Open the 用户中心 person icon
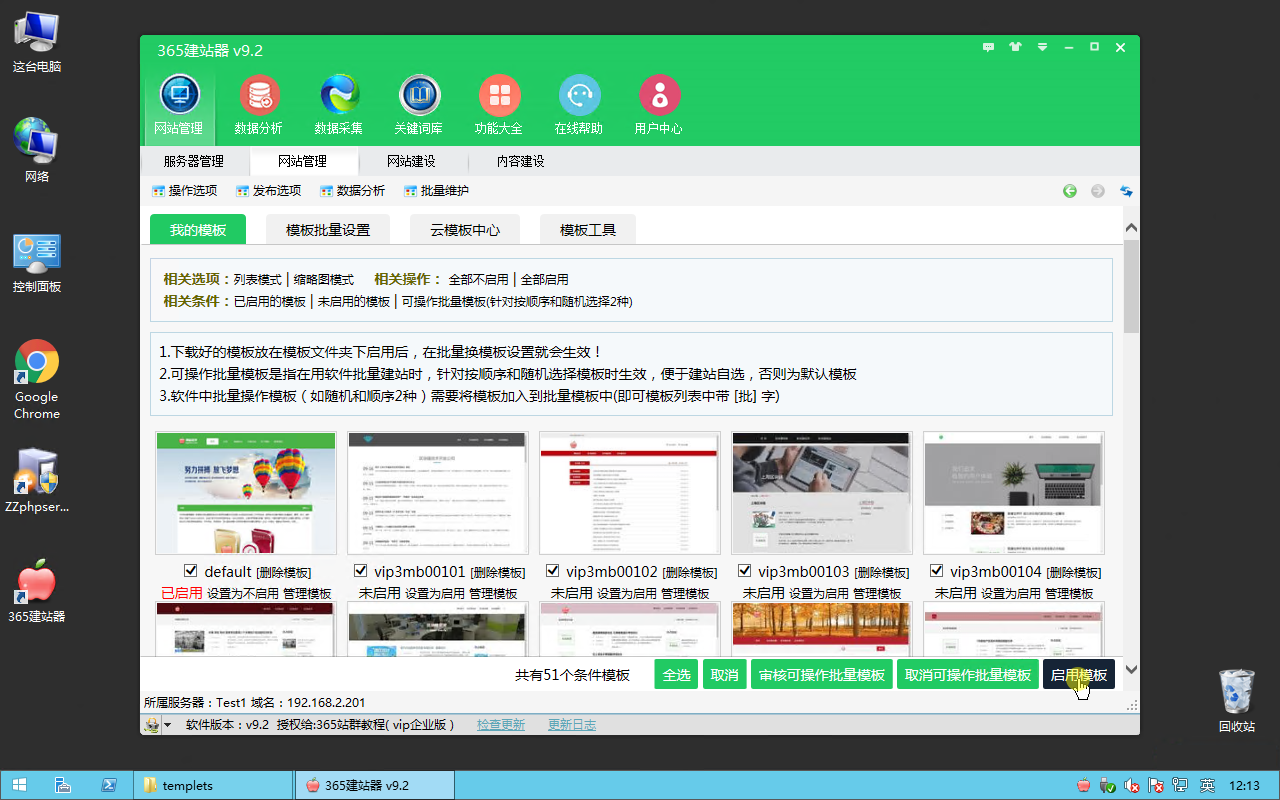1280x800 pixels. click(659, 106)
